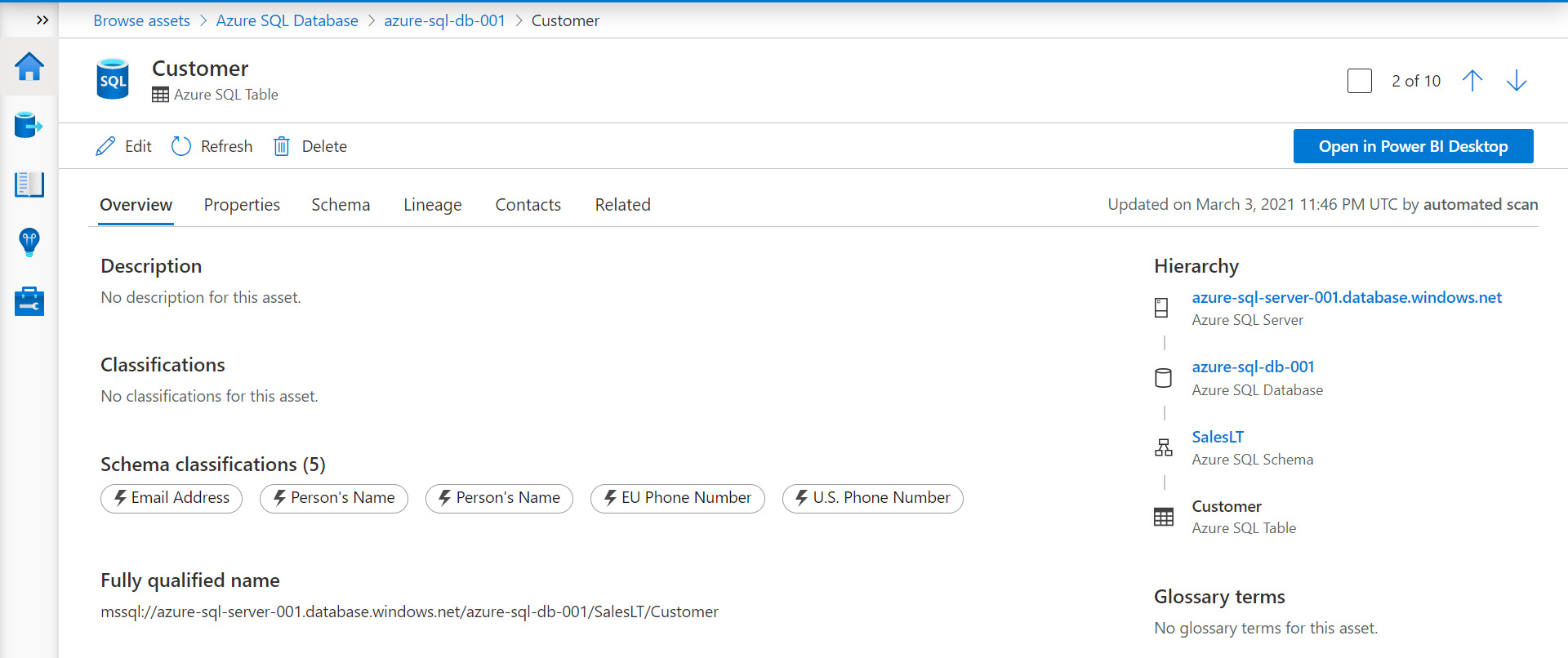The image size is (1568, 658).
Task: Navigate to Browse assets breadcrumb
Action: pos(141,20)
